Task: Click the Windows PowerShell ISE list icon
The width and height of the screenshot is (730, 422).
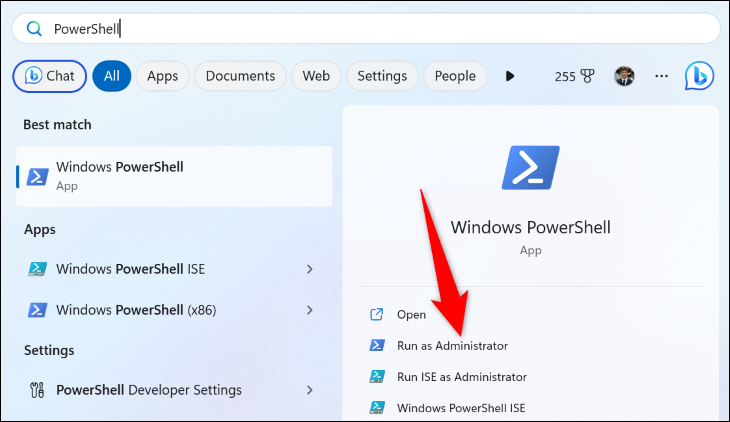Action: click(x=37, y=269)
